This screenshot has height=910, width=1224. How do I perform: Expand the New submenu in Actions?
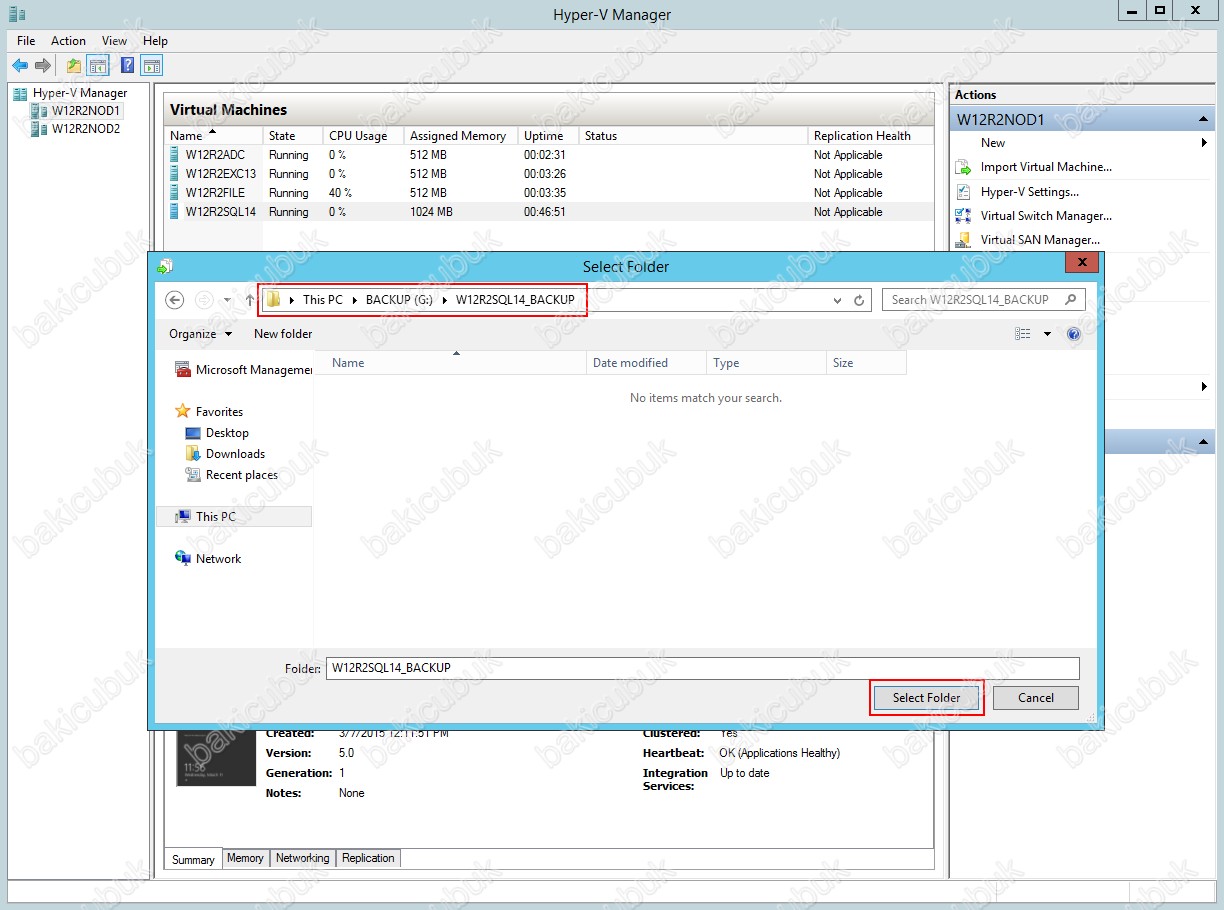coord(1204,143)
